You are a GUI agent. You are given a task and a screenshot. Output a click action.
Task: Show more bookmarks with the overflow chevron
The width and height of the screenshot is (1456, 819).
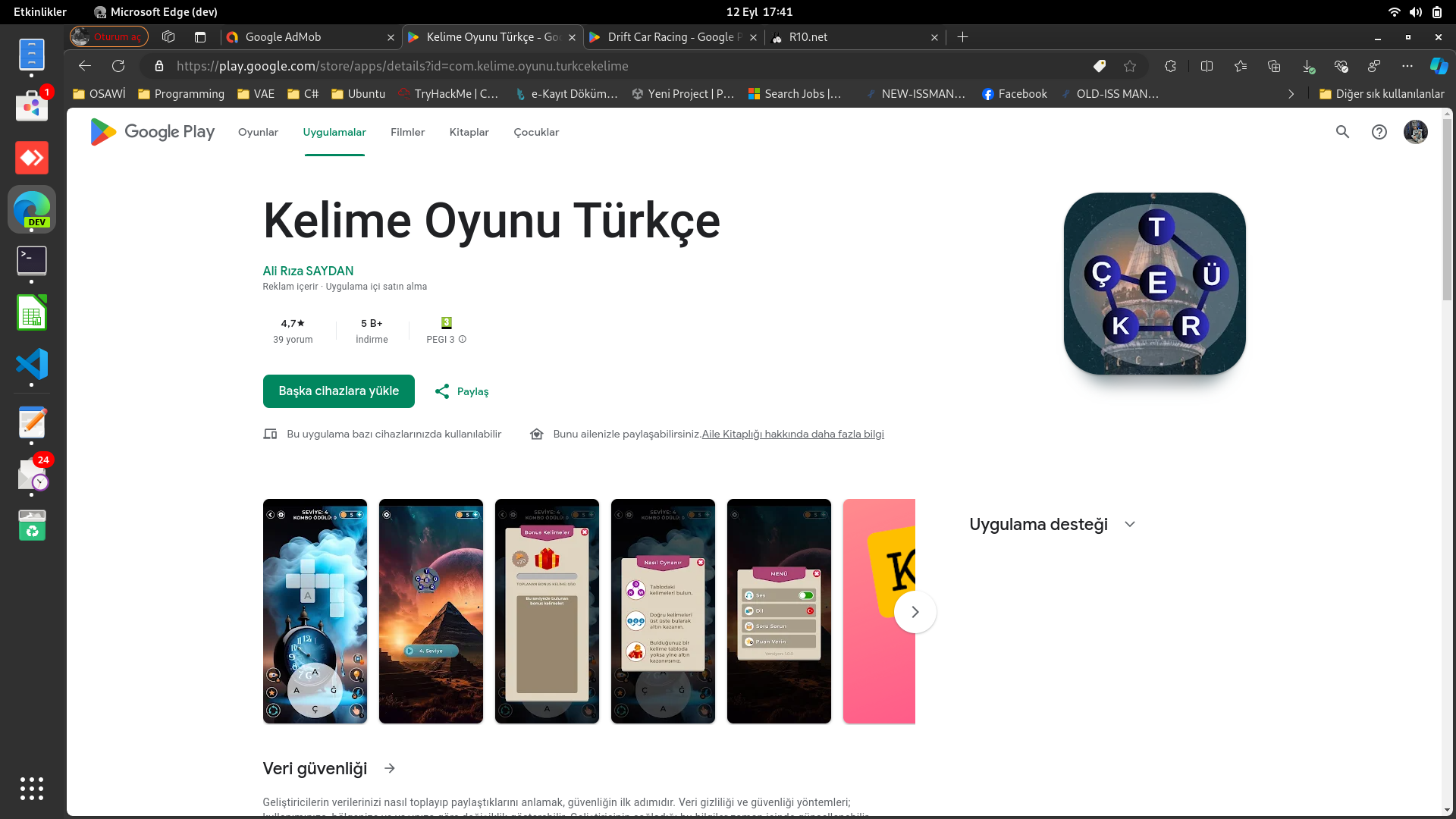click(x=1291, y=94)
